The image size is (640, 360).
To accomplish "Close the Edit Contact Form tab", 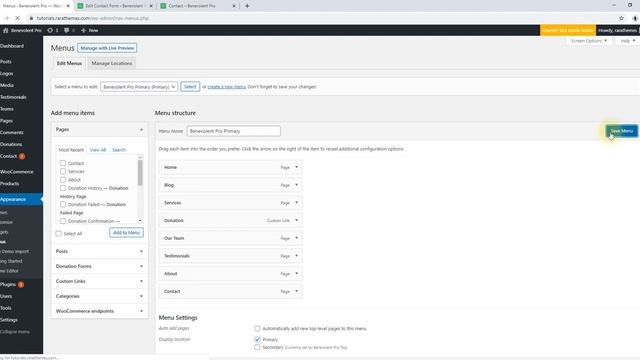I will pyautogui.click(x=151, y=6).
